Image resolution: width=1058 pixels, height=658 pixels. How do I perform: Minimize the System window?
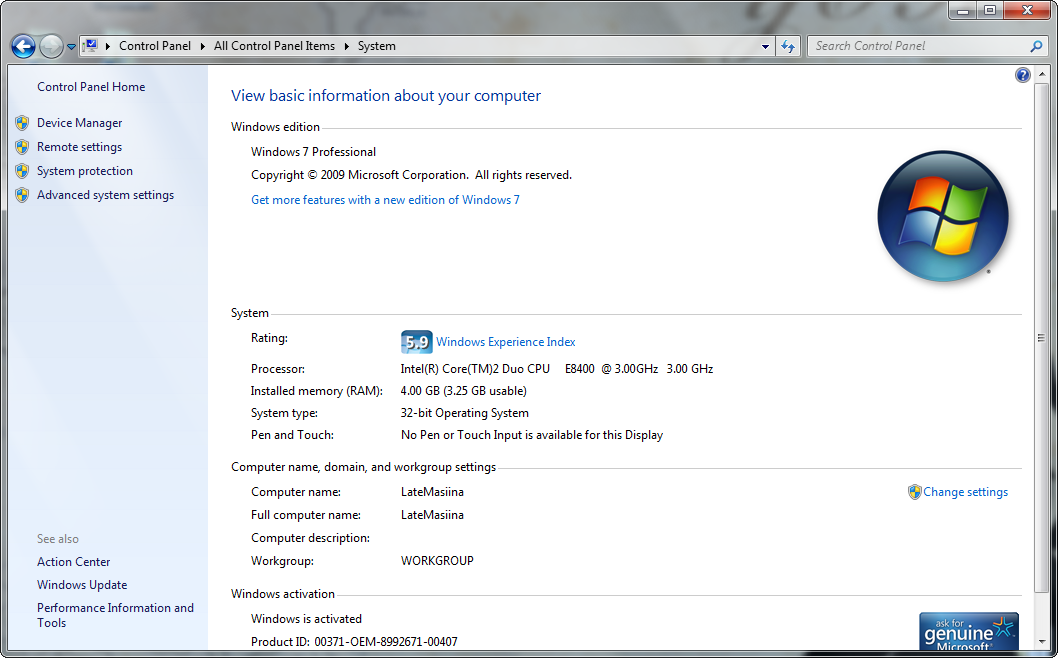click(x=963, y=10)
